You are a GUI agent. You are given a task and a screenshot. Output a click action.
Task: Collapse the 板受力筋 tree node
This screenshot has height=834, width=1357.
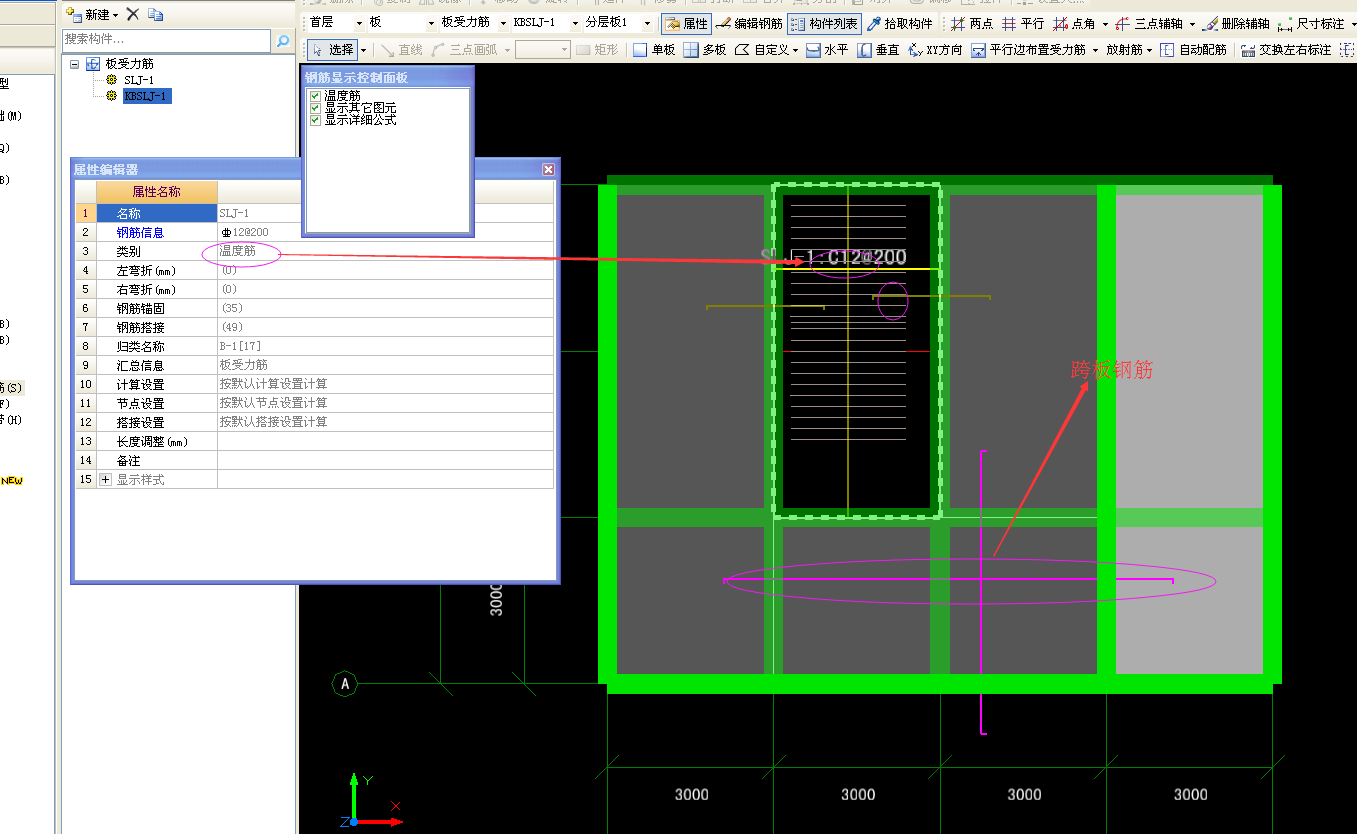75,64
